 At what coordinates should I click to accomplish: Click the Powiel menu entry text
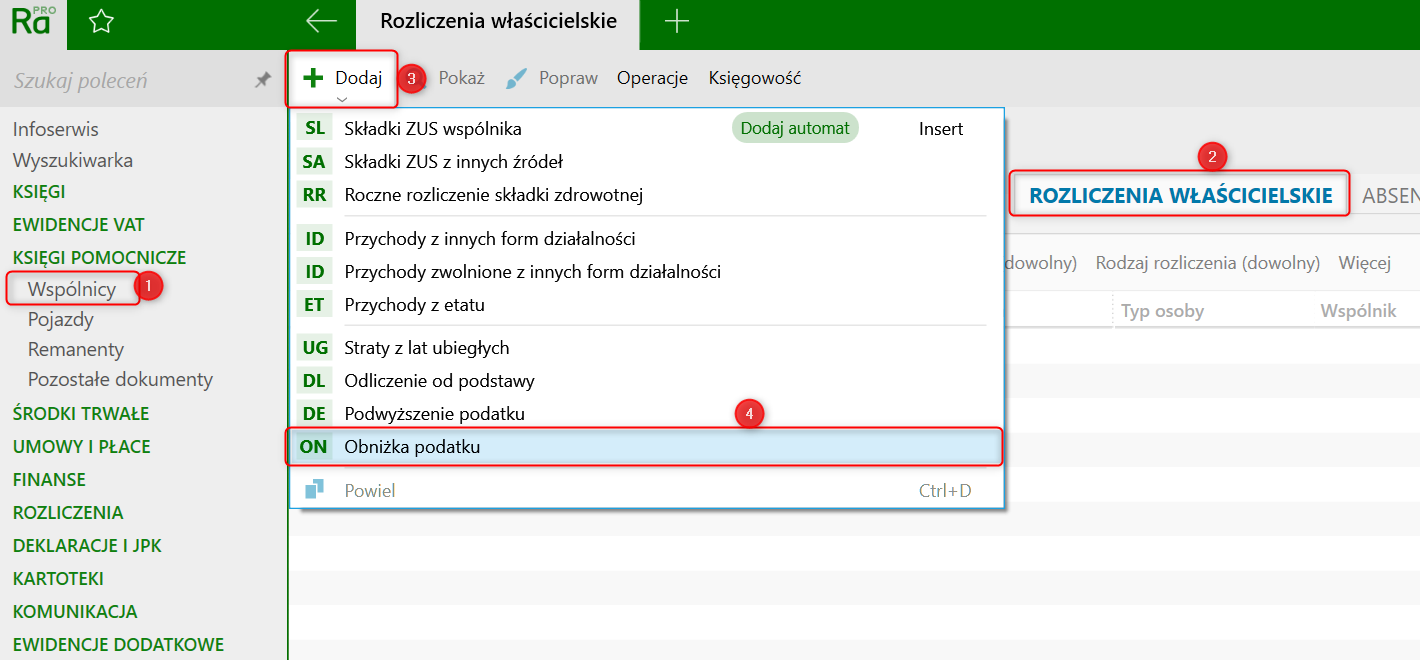(x=370, y=490)
